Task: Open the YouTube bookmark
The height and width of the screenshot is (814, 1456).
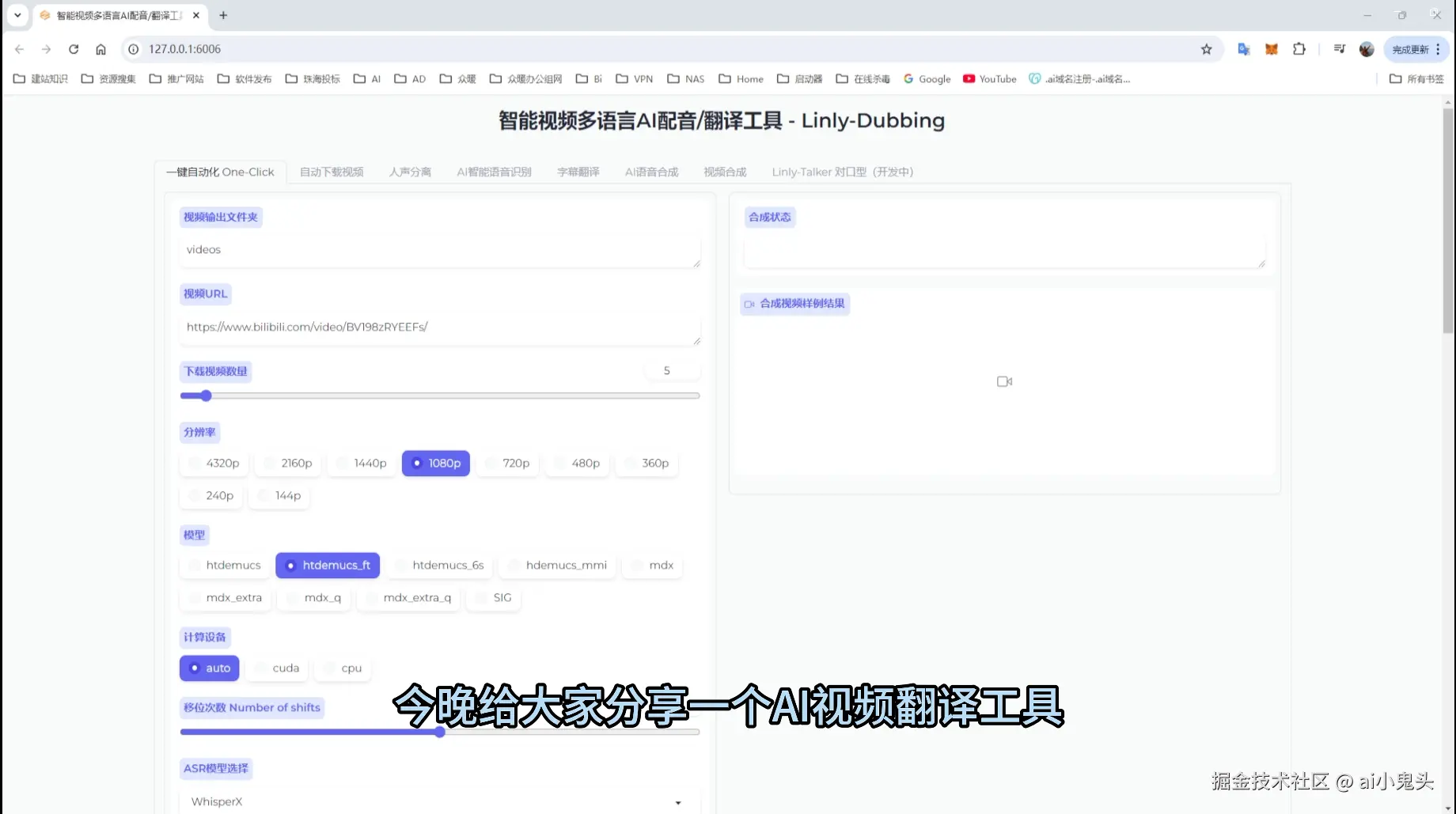Action: click(989, 78)
